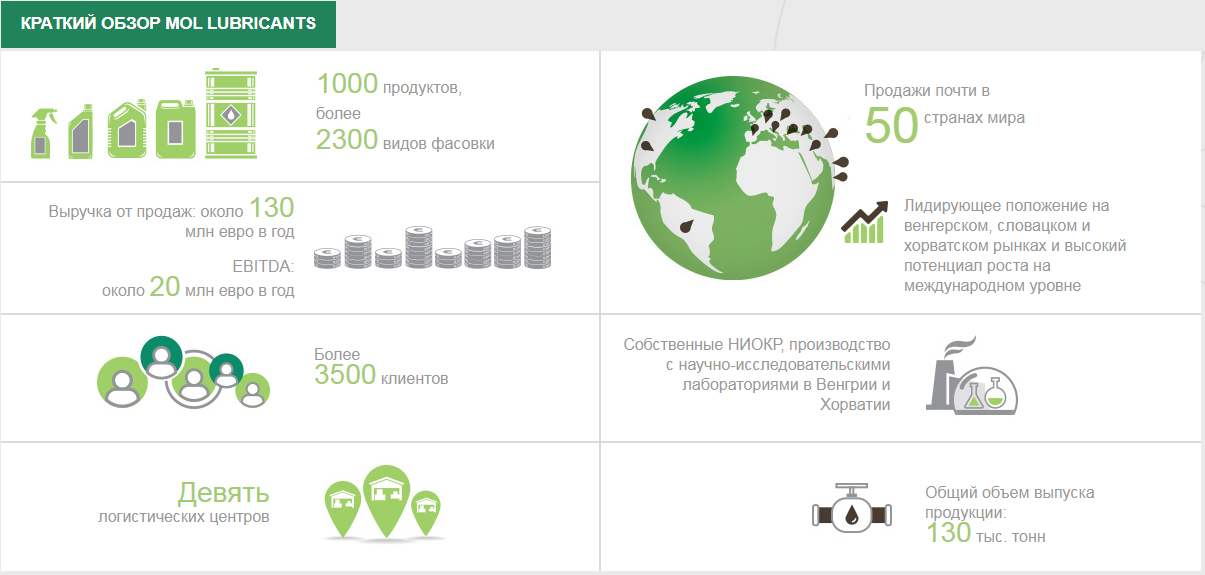The height and width of the screenshot is (575, 1205).
Task: Click the spray bottle icon
Action: tap(43, 132)
